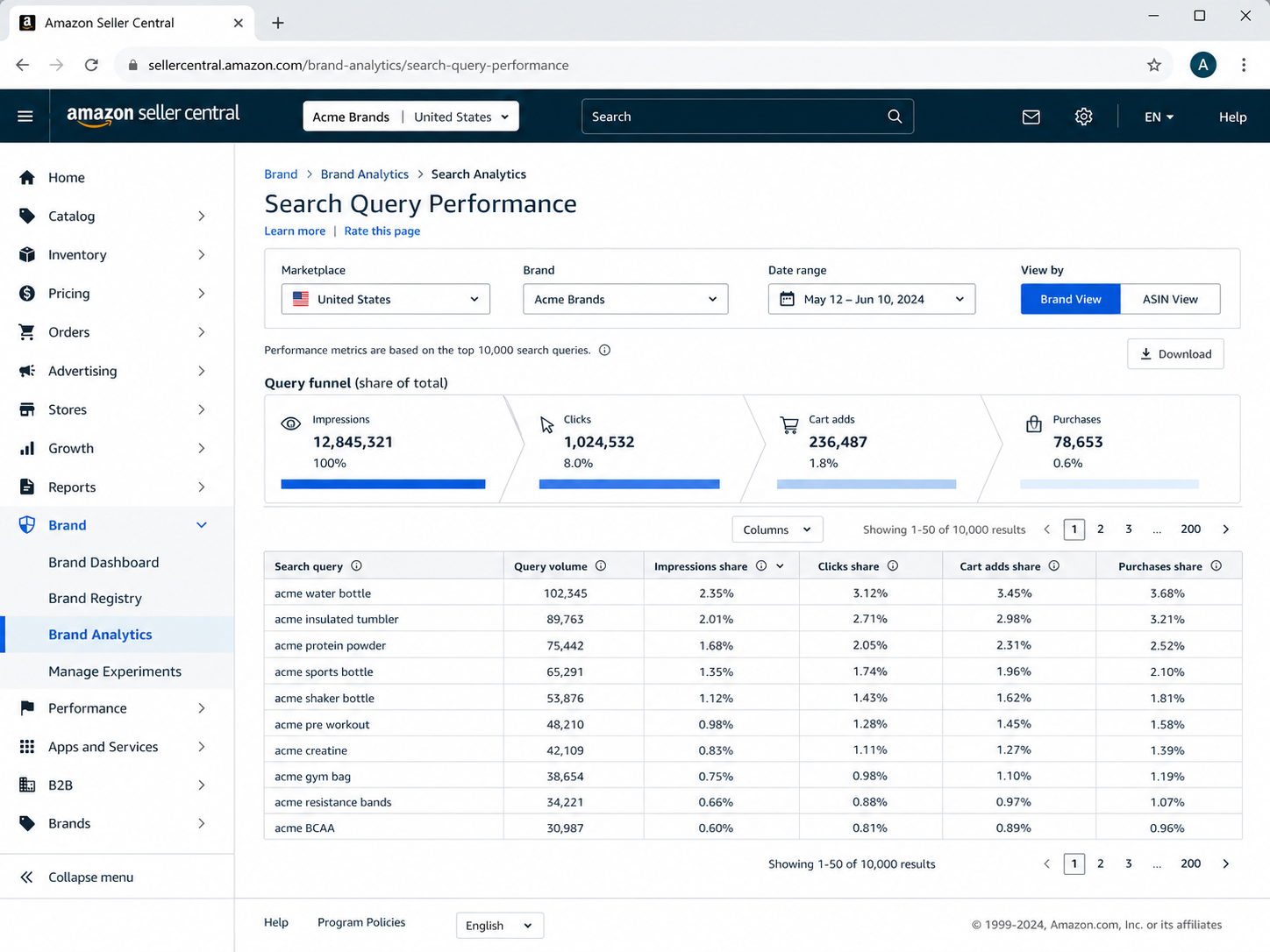This screenshot has height=952, width=1270.
Task: Open Brand Dashboard in sidebar
Action: tap(103, 563)
